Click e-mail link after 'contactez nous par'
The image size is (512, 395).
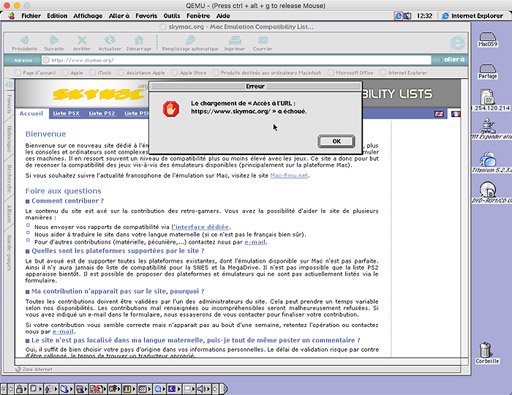click(x=255, y=242)
